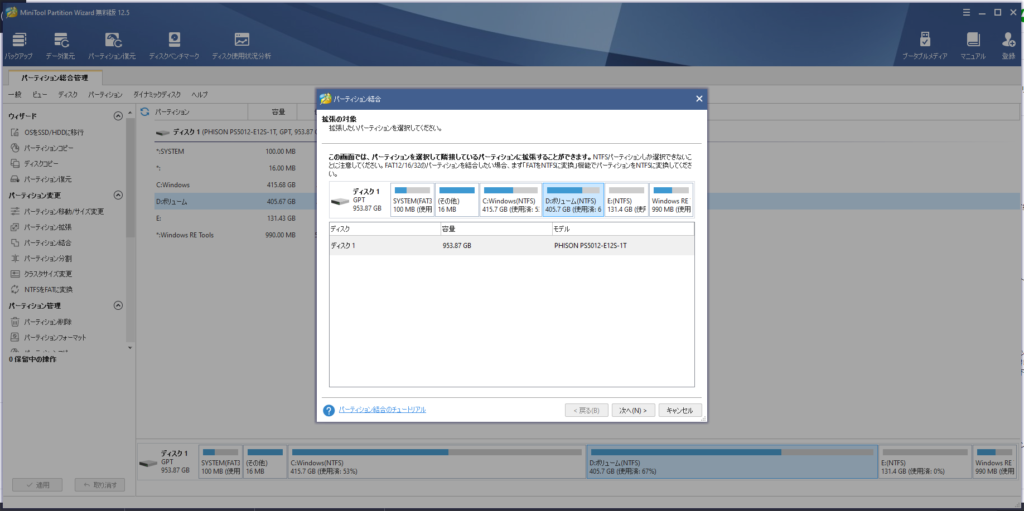Select パーティション移動/サイズ変更 in sidebar

[x=57, y=212]
